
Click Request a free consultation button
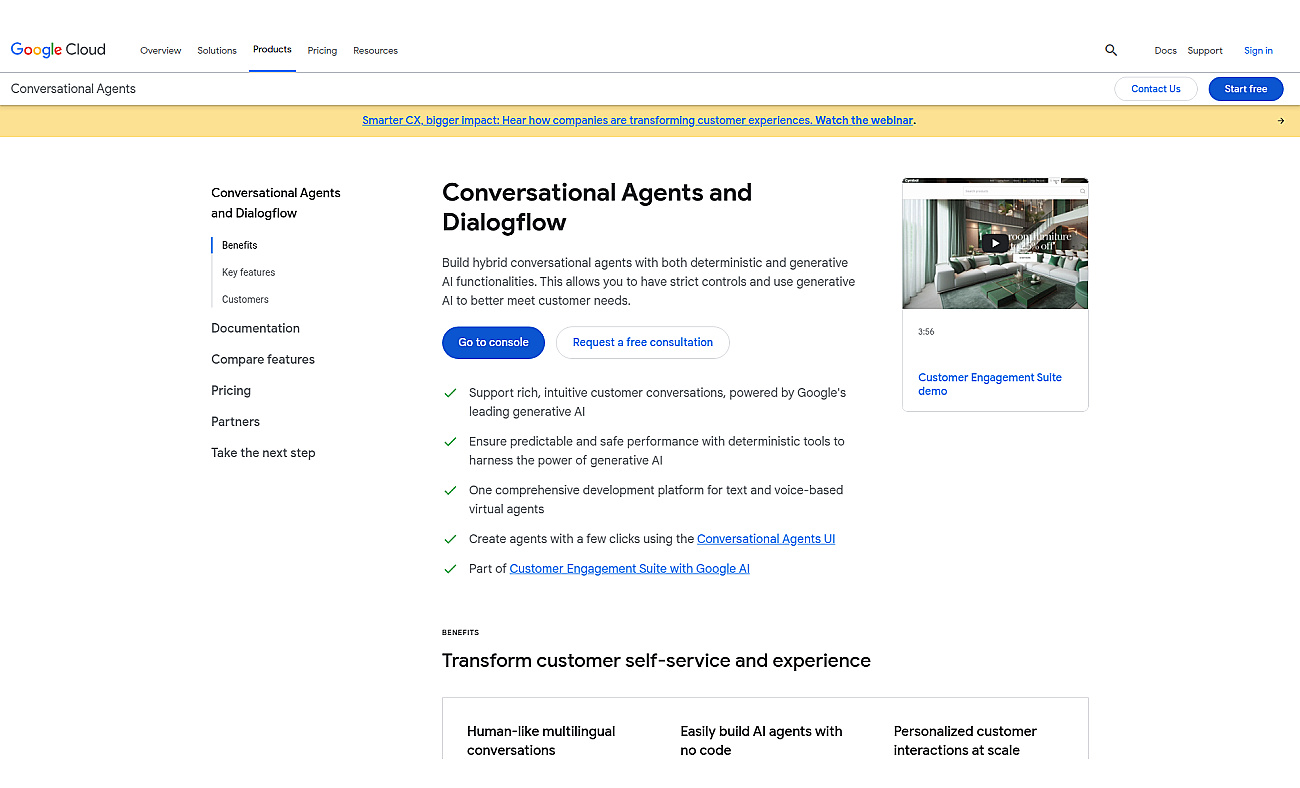tap(643, 342)
